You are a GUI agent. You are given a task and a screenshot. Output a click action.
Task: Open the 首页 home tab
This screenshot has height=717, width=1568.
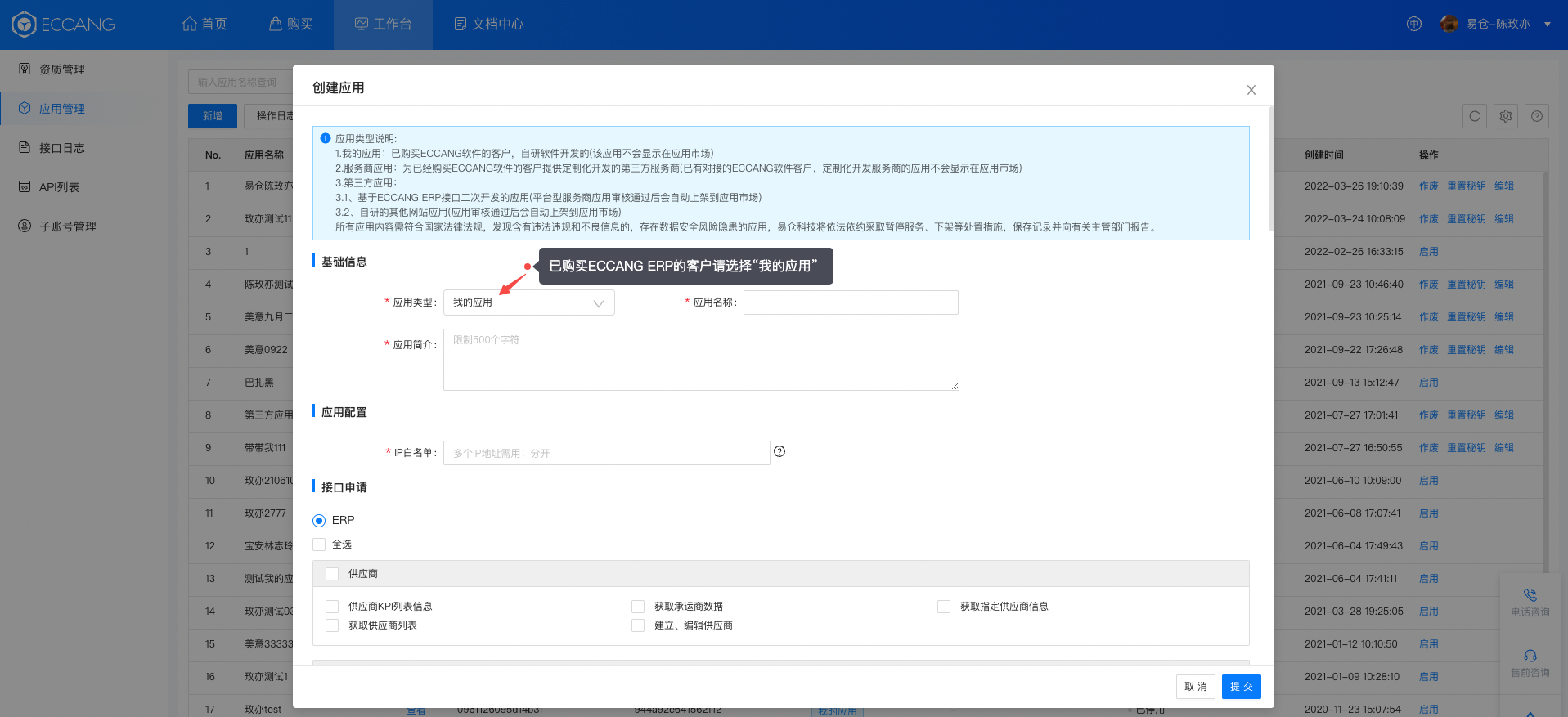(x=204, y=25)
